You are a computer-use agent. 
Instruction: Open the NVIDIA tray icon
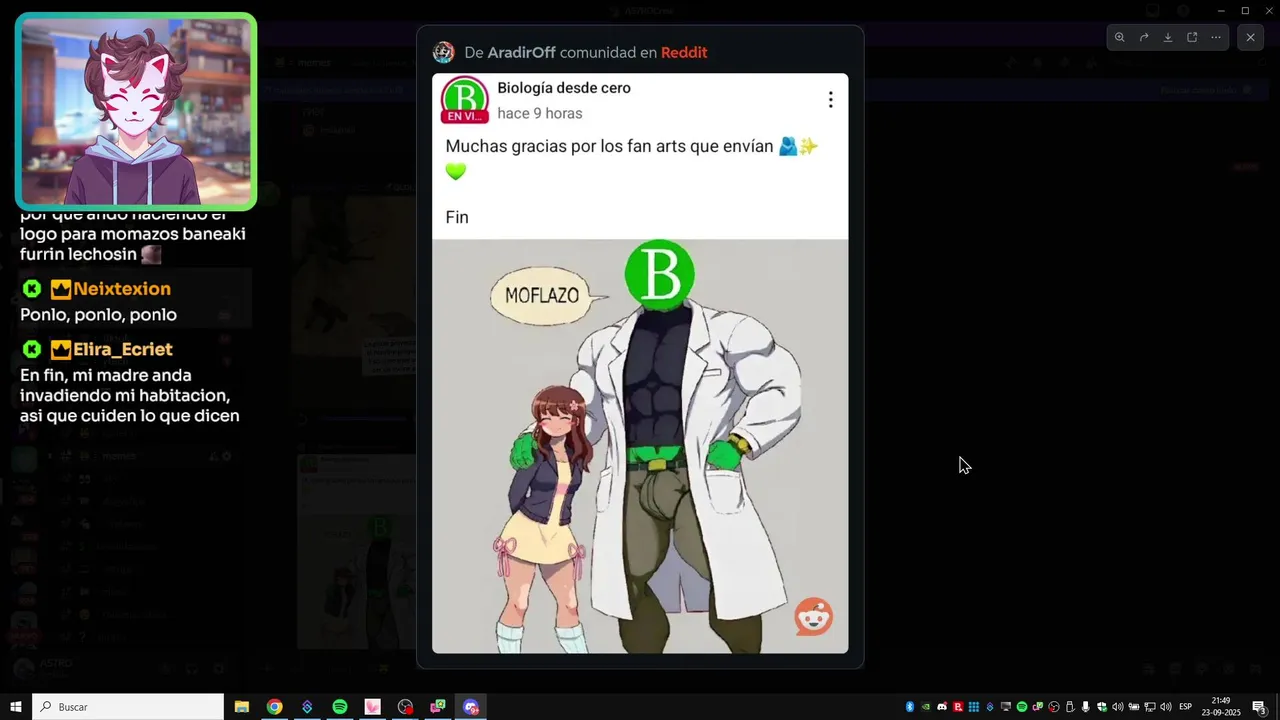(x=926, y=707)
